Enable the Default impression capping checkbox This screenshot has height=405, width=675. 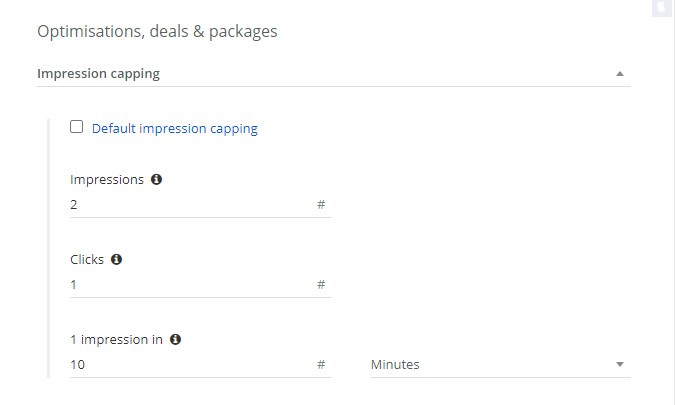tap(77, 127)
